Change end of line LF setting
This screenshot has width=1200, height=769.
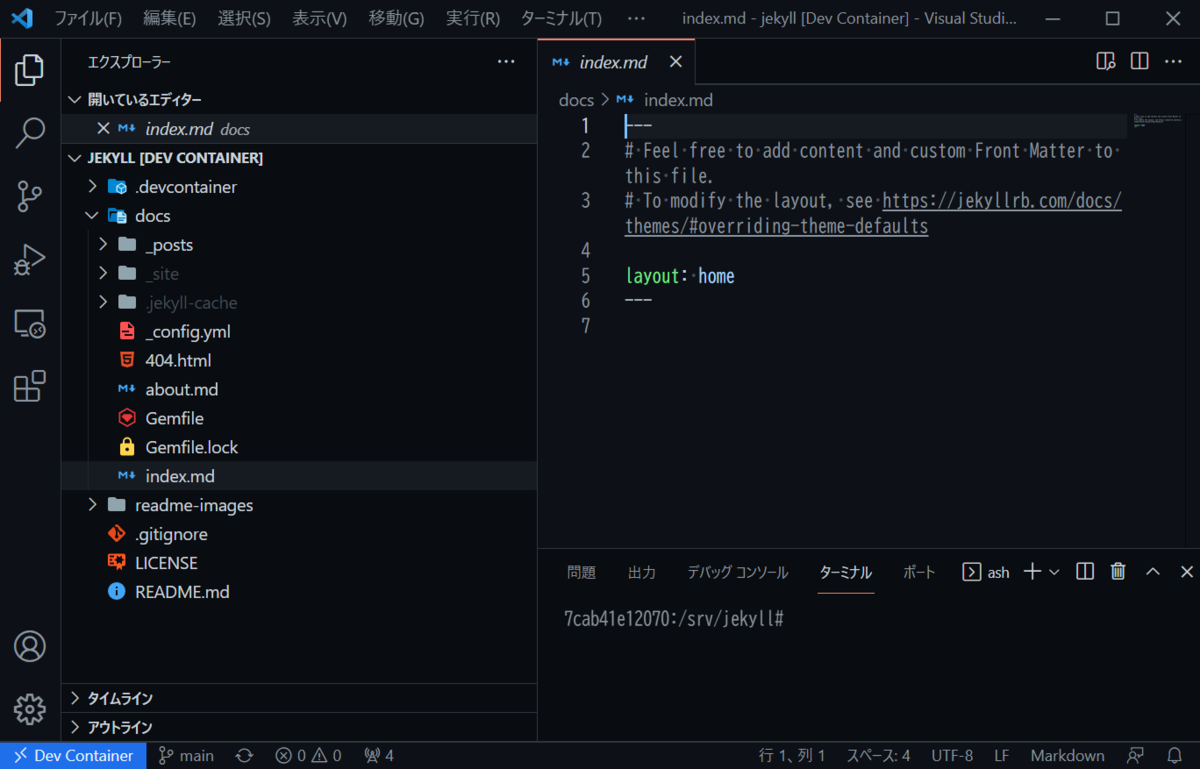tap(1001, 756)
